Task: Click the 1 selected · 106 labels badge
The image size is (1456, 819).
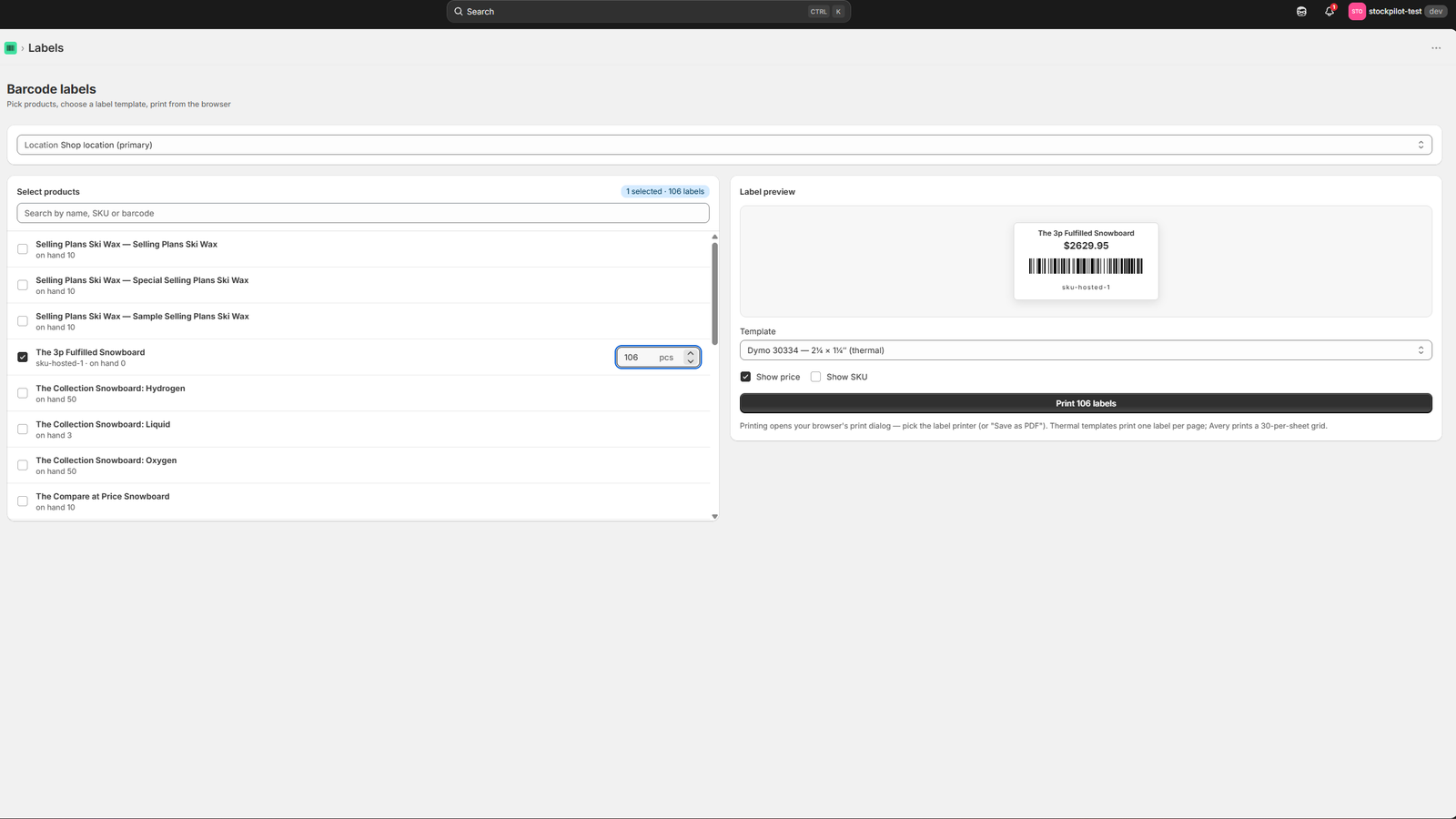Action: (665, 192)
